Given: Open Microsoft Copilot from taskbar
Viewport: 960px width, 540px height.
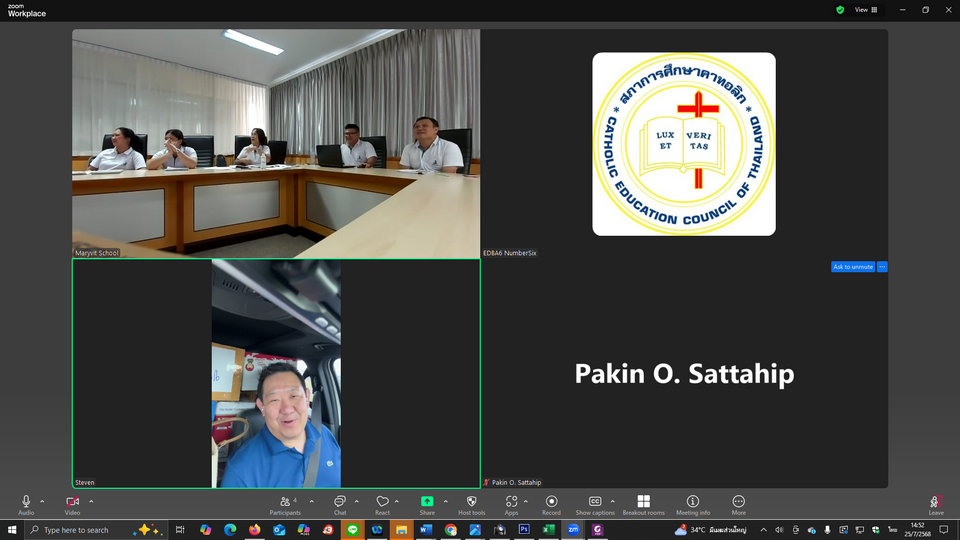Looking at the screenshot, I should [205, 530].
